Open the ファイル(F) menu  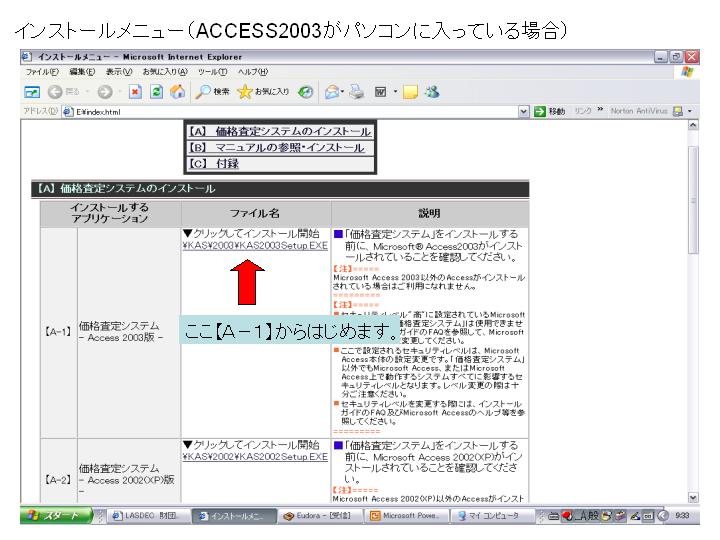point(42,72)
